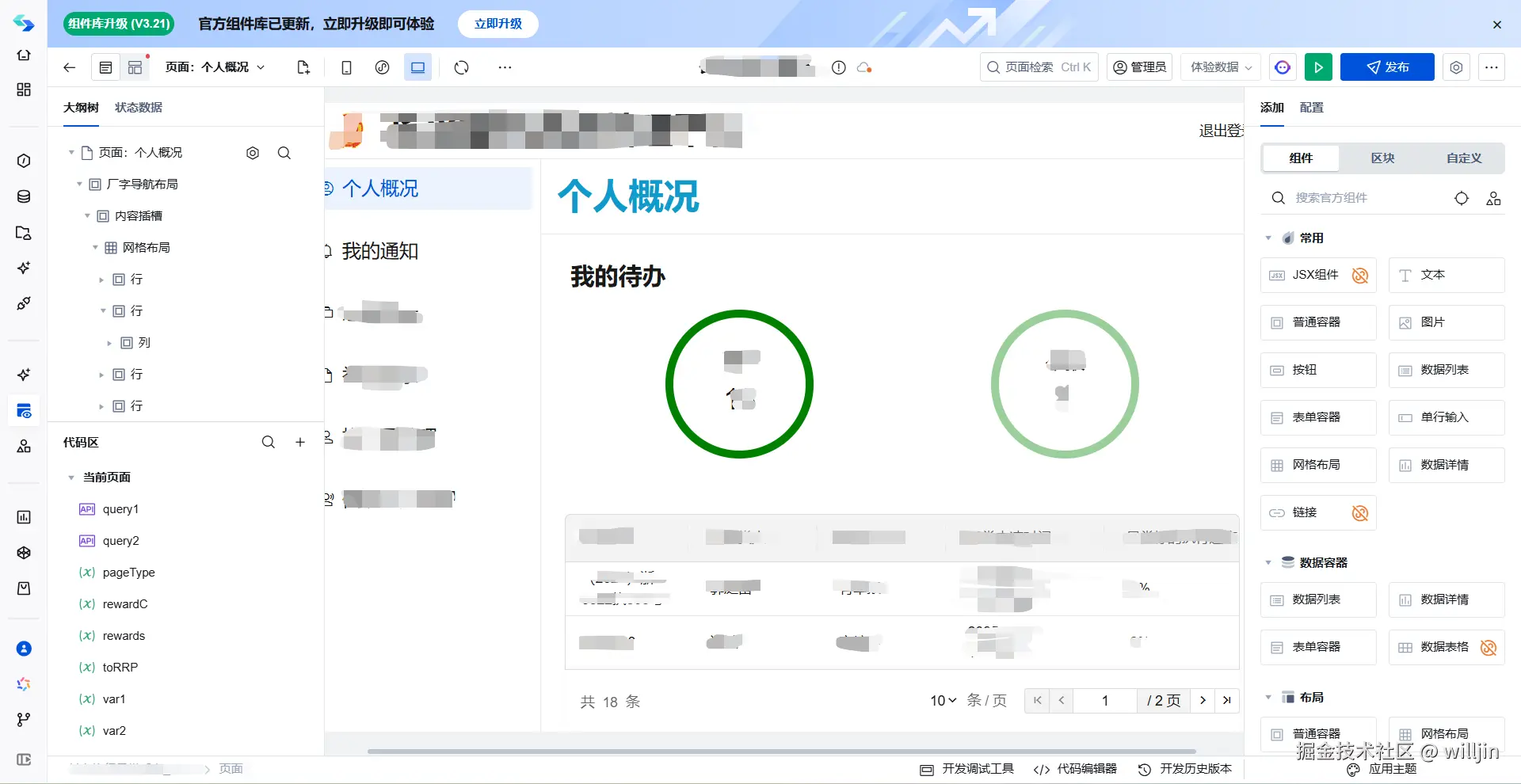This screenshot has width=1521, height=784.
Task: Toggle the layout panel icon beside the outline icon
Action: 135,67
